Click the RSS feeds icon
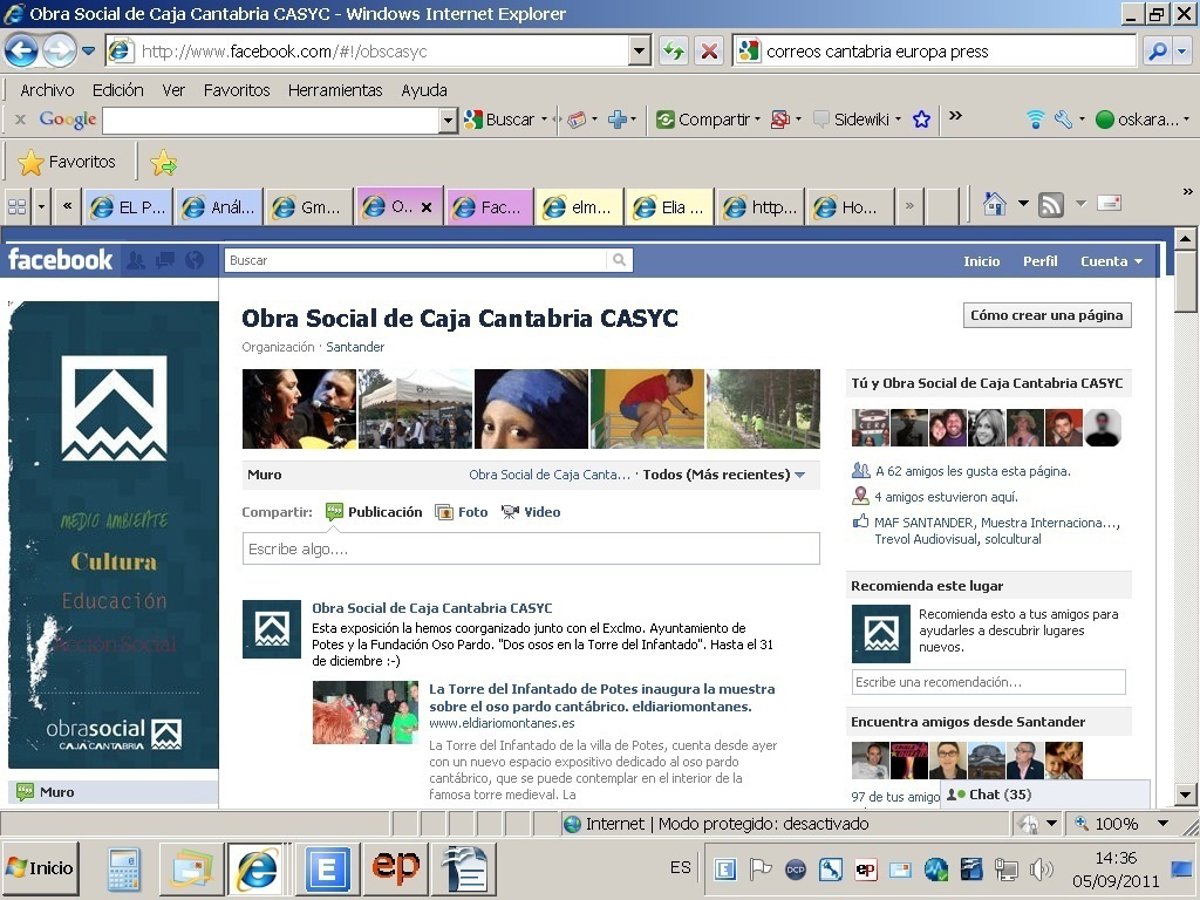This screenshot has width=1200, height=900. pyautogui.click(x=1051, y=205)
